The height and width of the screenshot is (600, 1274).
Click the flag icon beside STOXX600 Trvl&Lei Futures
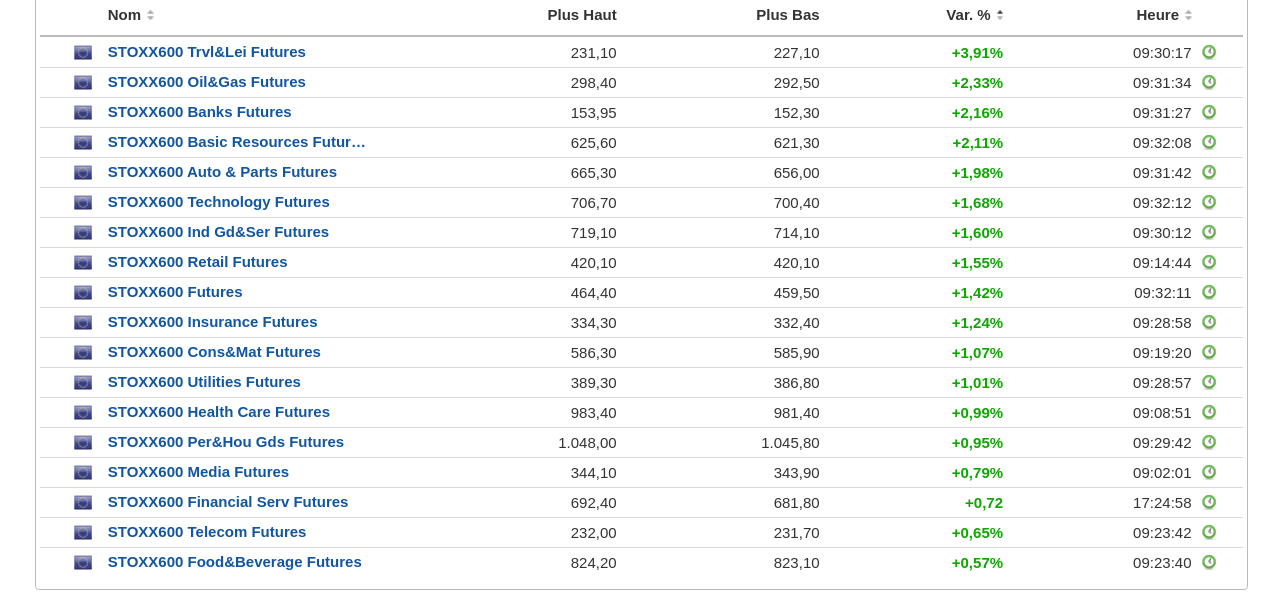[83, 53]
